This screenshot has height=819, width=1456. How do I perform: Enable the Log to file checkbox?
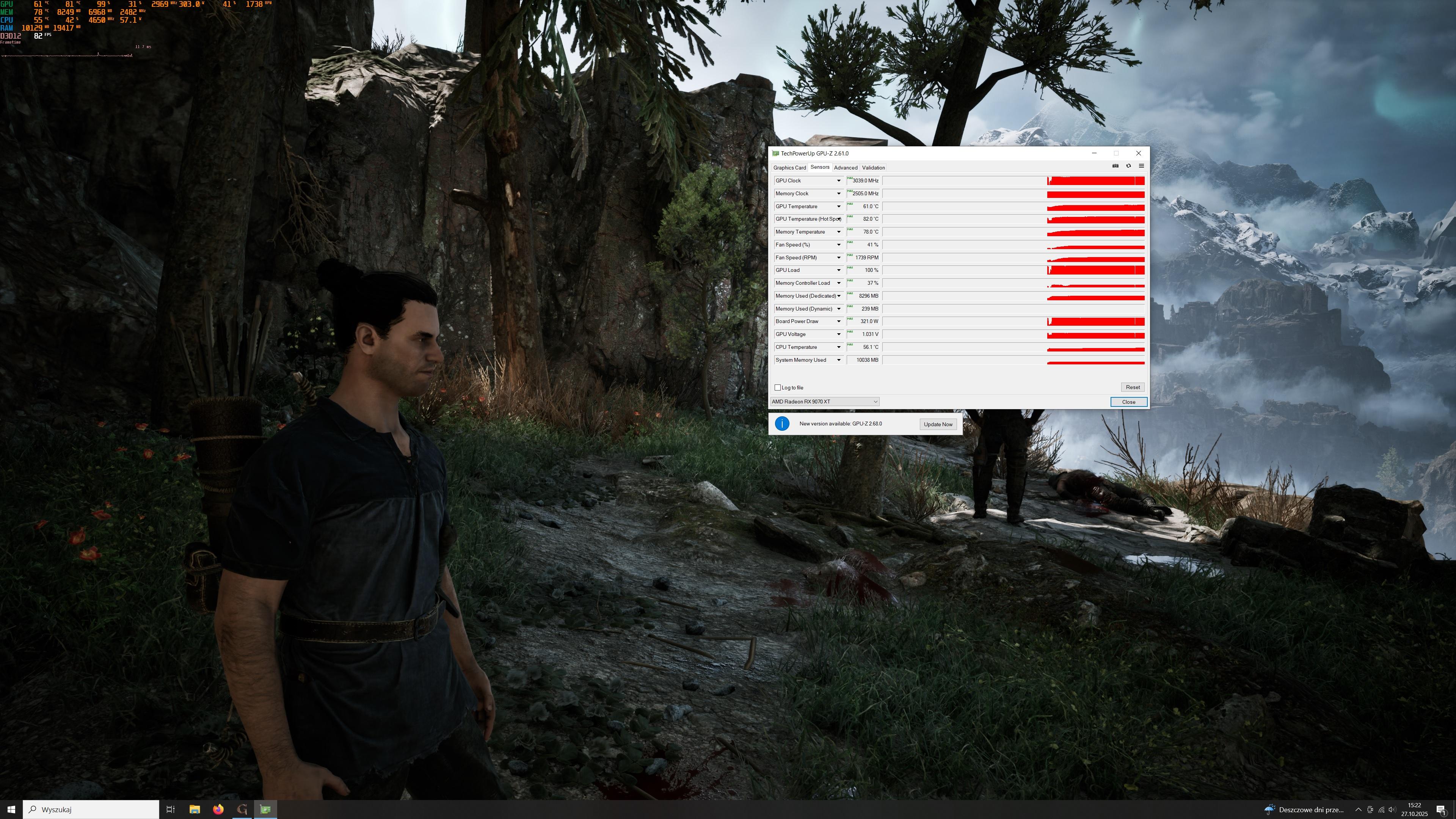tap(778, 388)
